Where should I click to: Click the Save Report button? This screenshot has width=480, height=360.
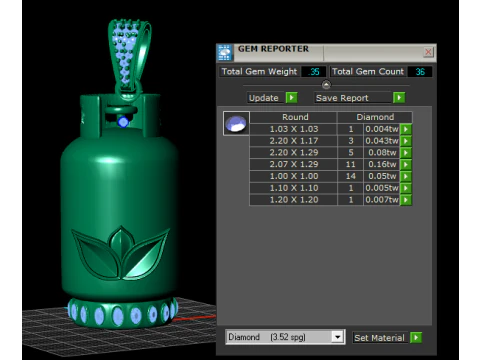point(353,98)
